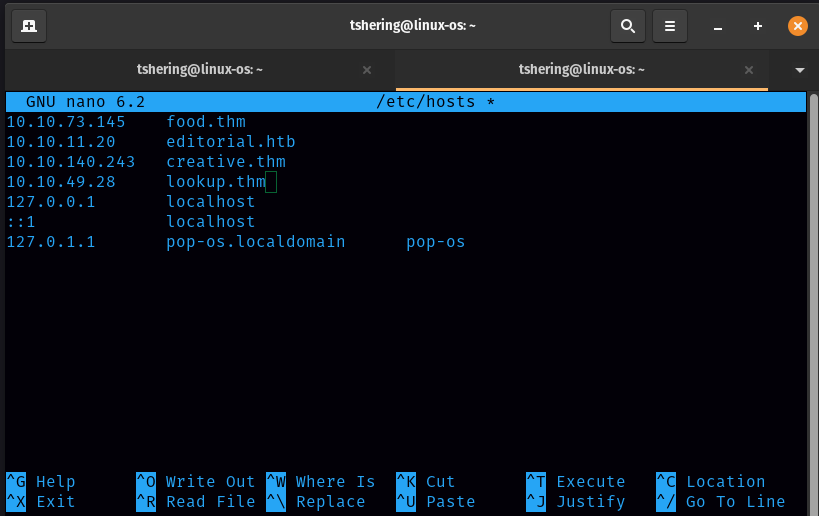
Task: Click the Where Is shortcut label
Action: pyautogui.click(x=335, y=482)
